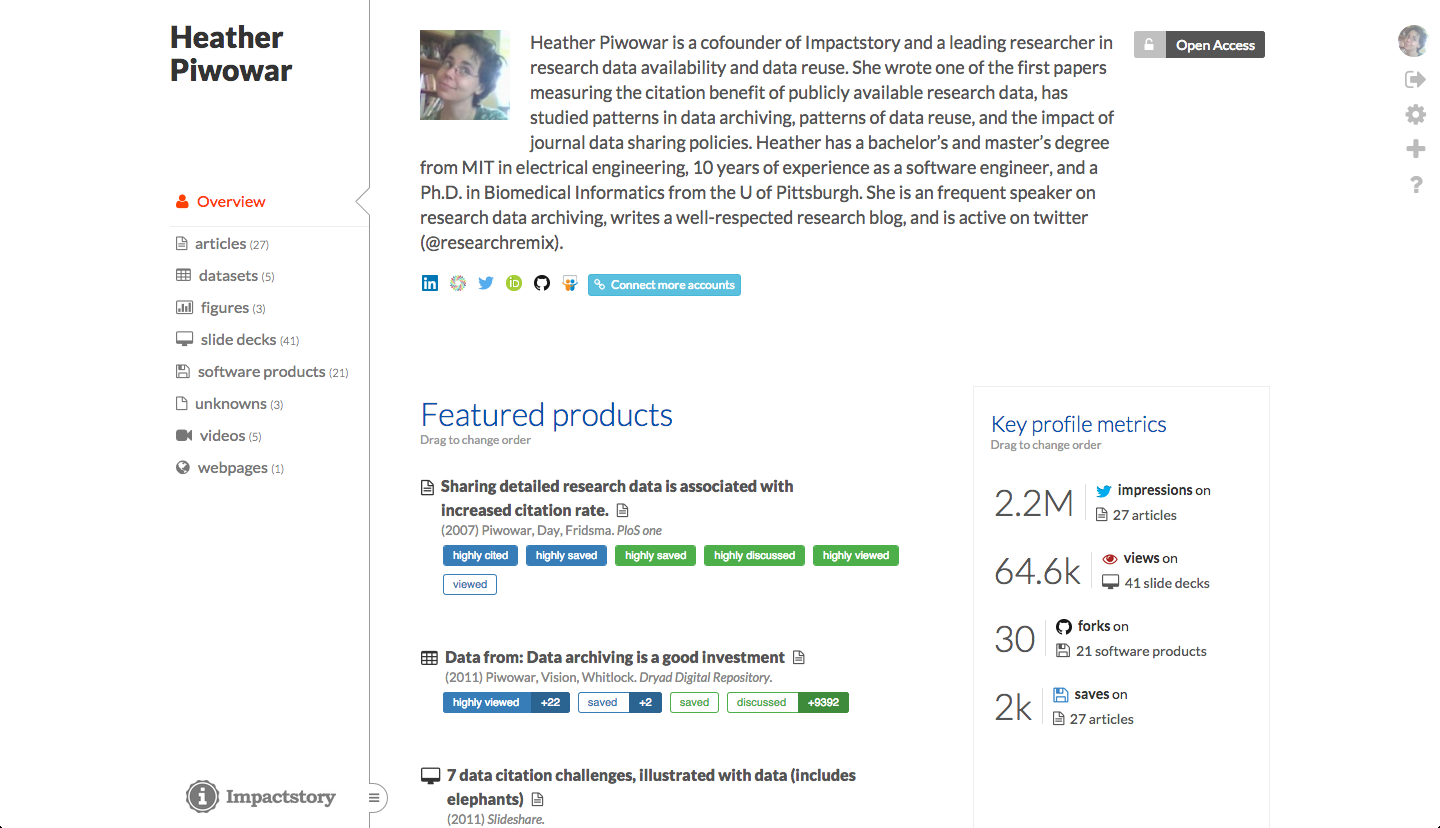1440x828 pixels.
Task: Open the GitHub account icon
Action: pyautogui.click(x=542, y=284)
